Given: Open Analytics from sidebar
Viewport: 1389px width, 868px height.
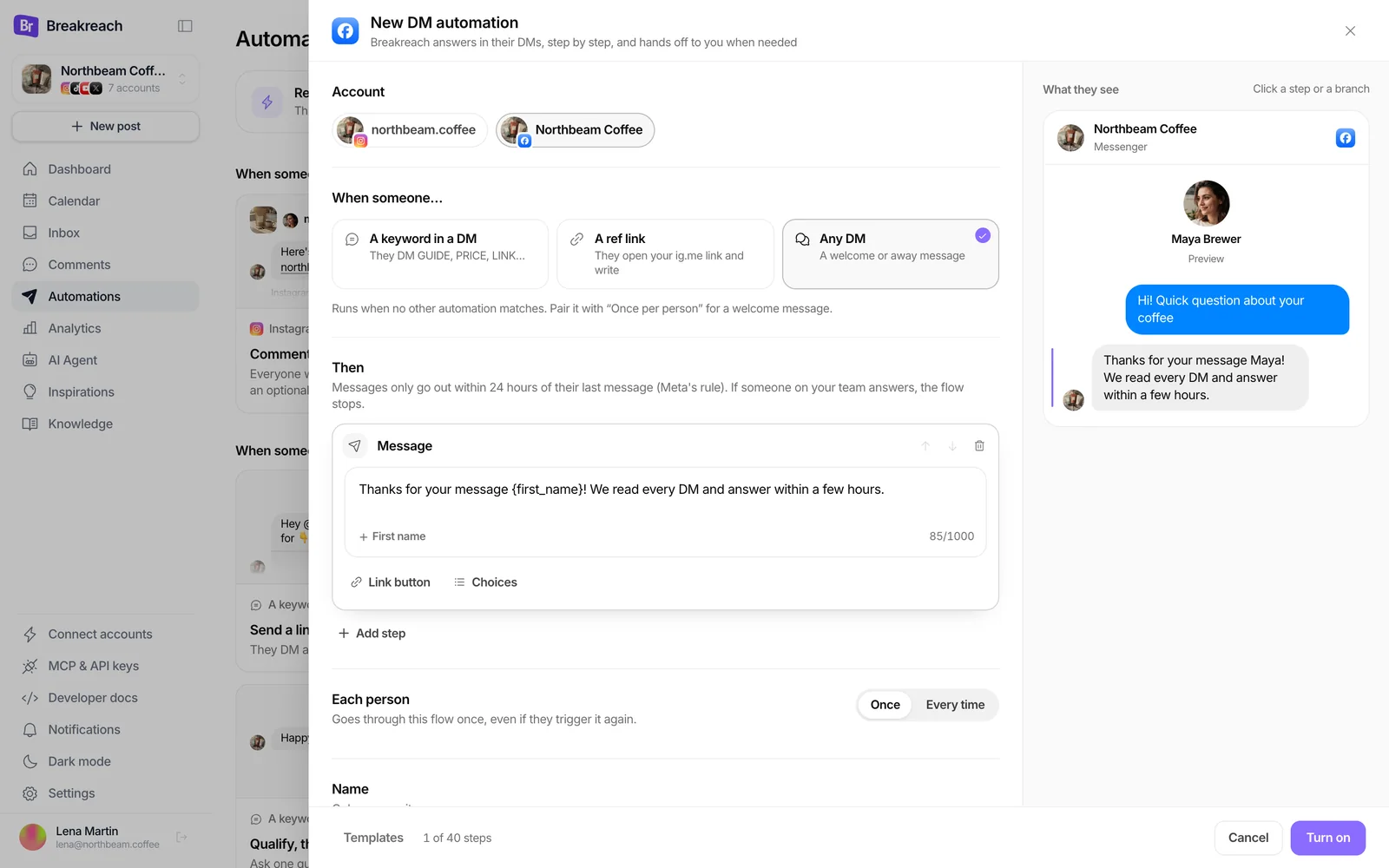Looking at the screenshot, I should pos(105,328).
